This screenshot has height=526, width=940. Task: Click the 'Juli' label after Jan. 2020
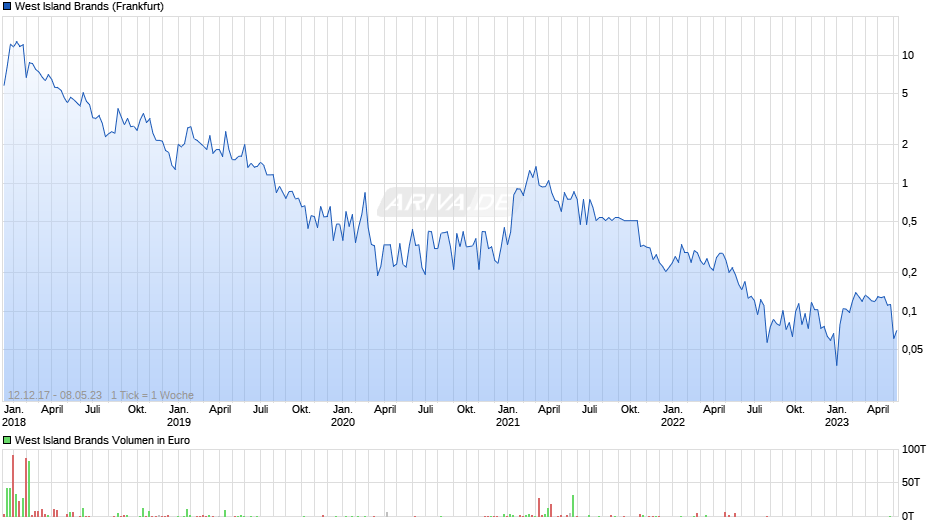click(x=425, y=410)
